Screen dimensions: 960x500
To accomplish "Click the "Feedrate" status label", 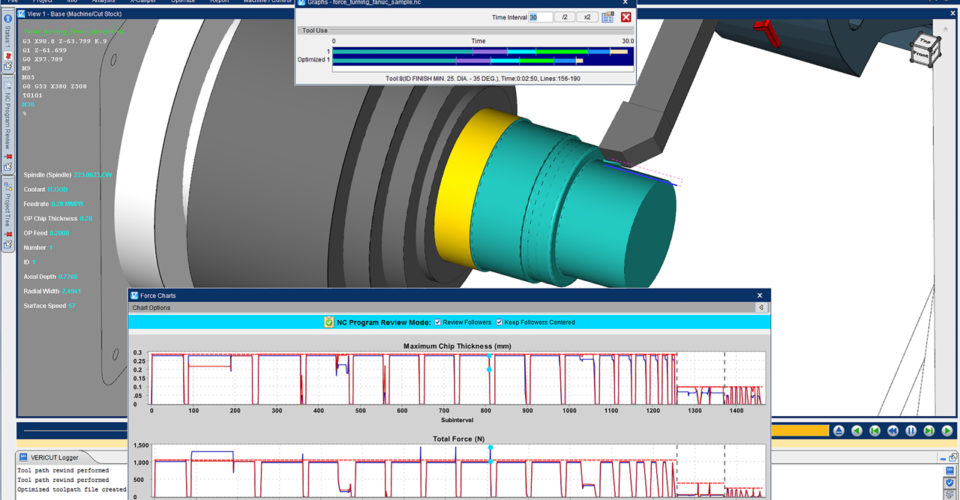I will pos(36,204).
